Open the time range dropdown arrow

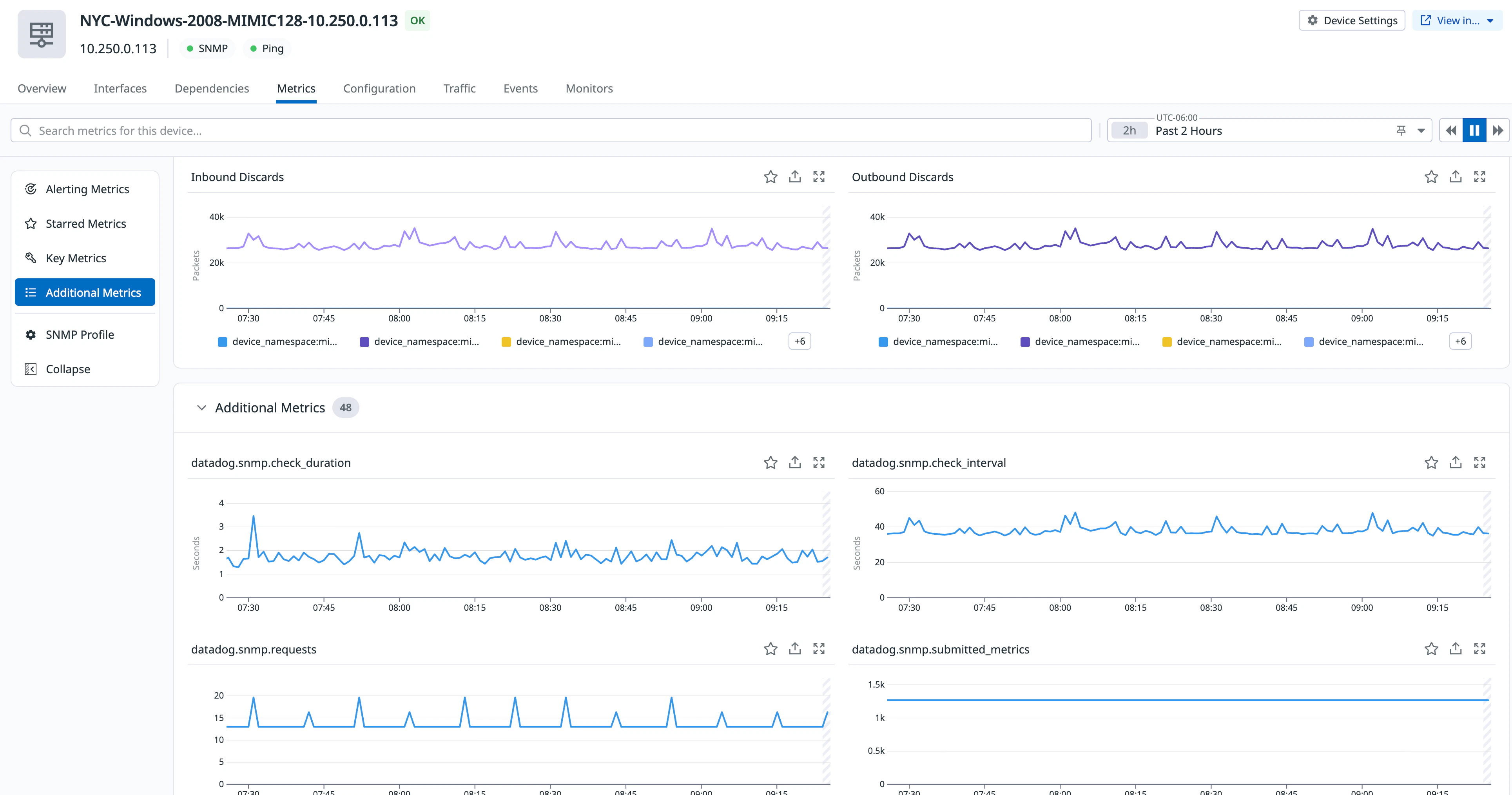click(x=1421, y=131)
